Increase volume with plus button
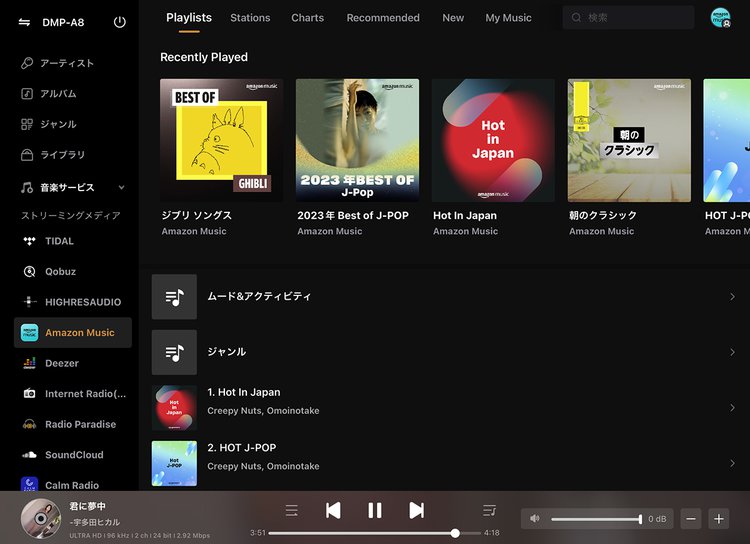750x544 pixels. [718, 519]
